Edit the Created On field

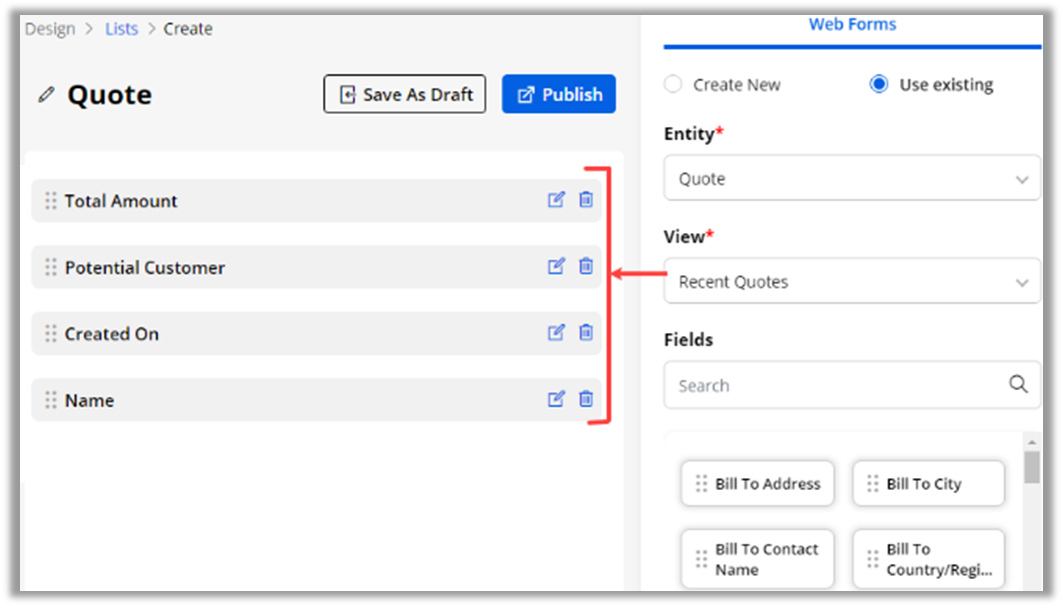point(556,333)
